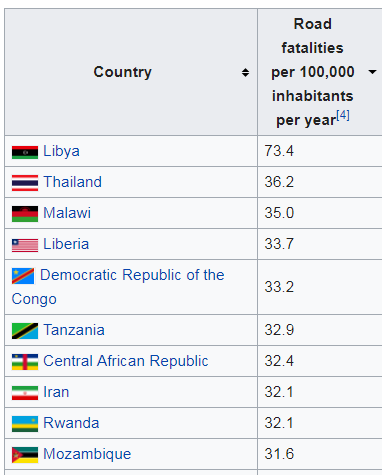
Task: Click the Tanzania flag icon
Action: pyautogui.click(x=25, y=331)
